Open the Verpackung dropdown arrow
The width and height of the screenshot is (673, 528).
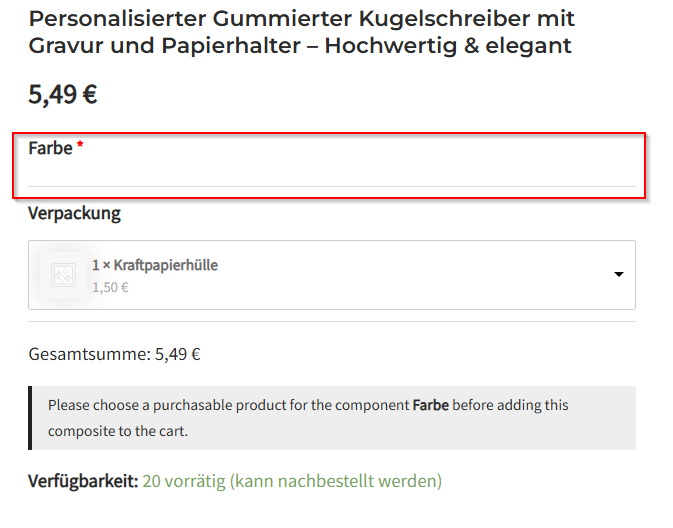pyautogui.click(x=618, y=274)
